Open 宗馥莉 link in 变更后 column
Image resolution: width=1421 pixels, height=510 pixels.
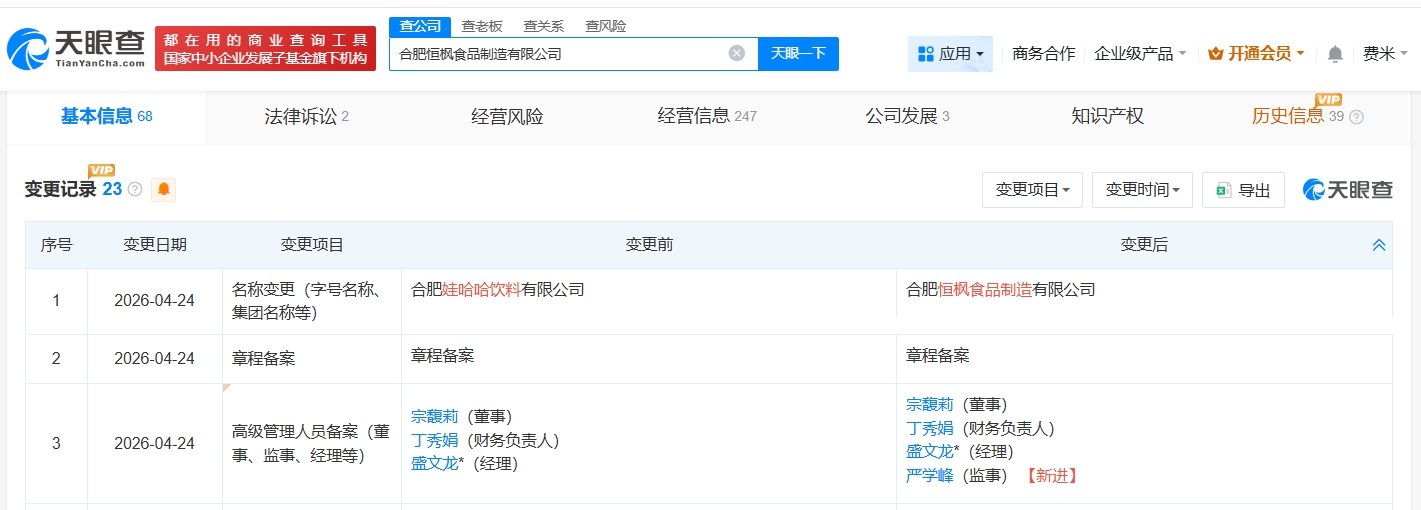pos(929,405)
